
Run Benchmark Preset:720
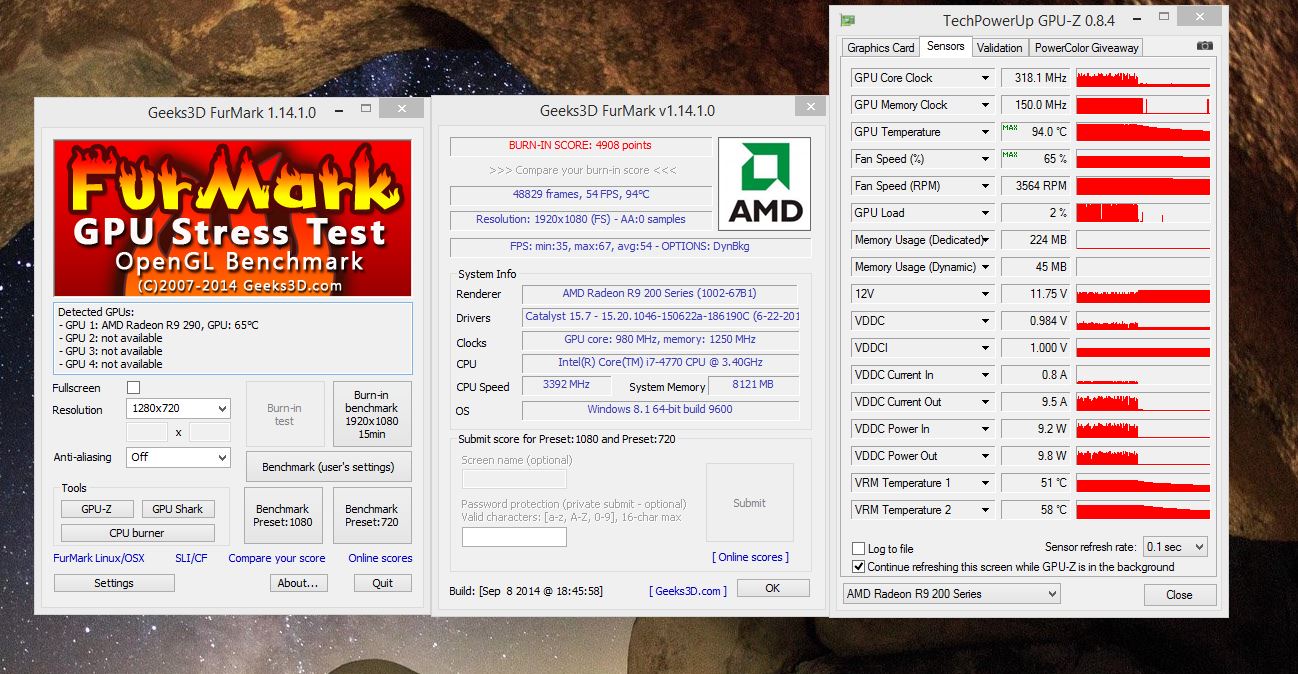tap(372, 515)
